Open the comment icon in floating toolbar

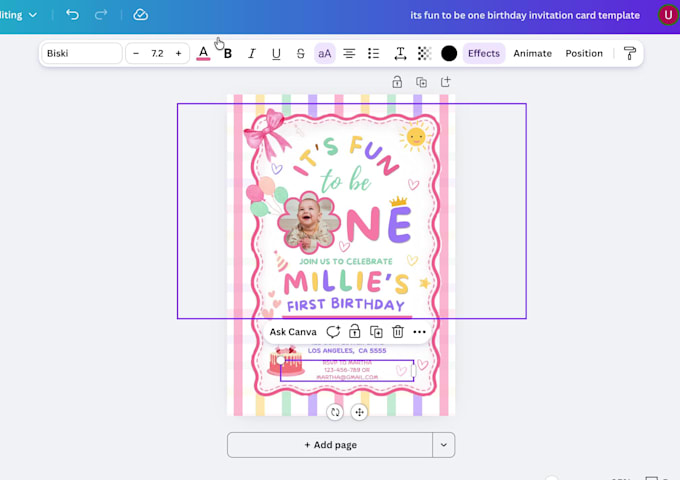click(x=333, y=332)
